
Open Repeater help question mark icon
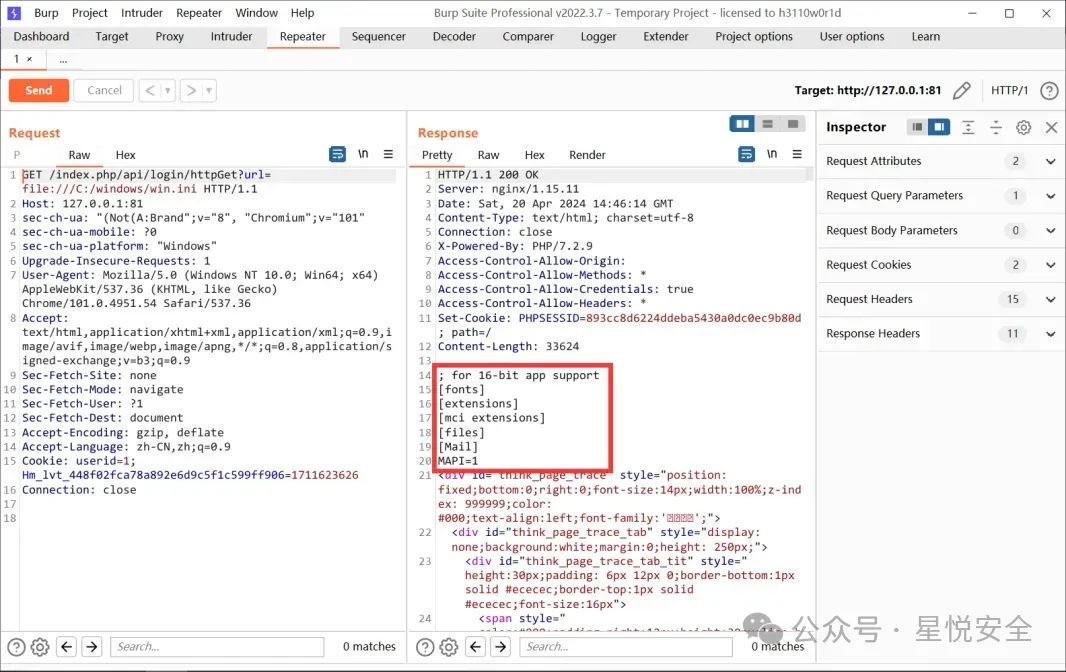pyautogui.click(x=1049, y=90)
